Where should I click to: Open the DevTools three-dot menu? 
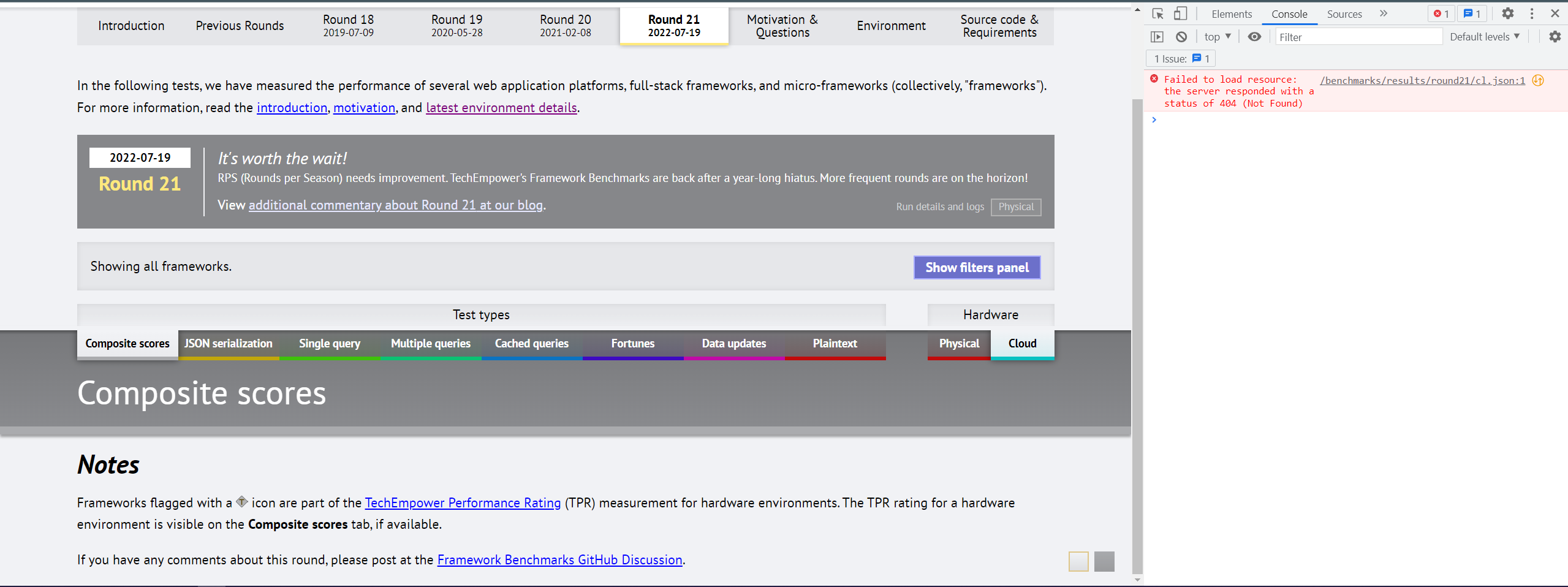tap(1532, 13)
